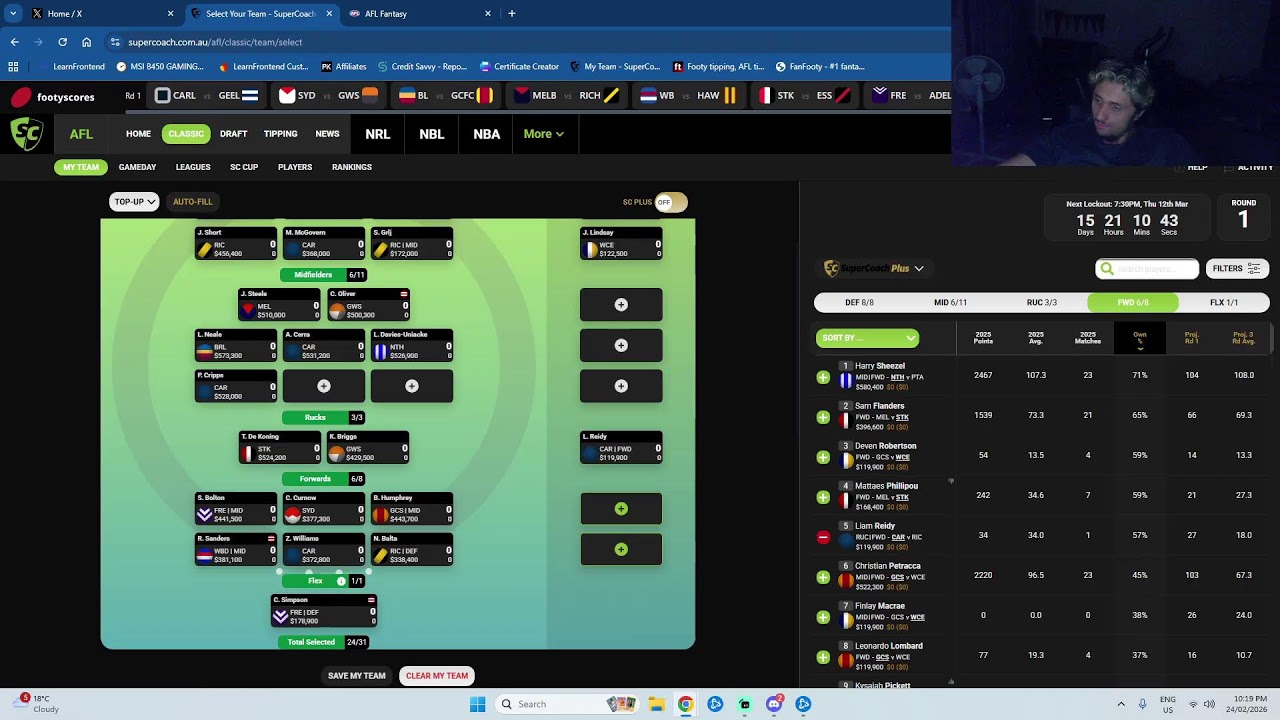Open the Chrome apps grid icon
This screenshot has height=720, width=1280.
point(13,67)
